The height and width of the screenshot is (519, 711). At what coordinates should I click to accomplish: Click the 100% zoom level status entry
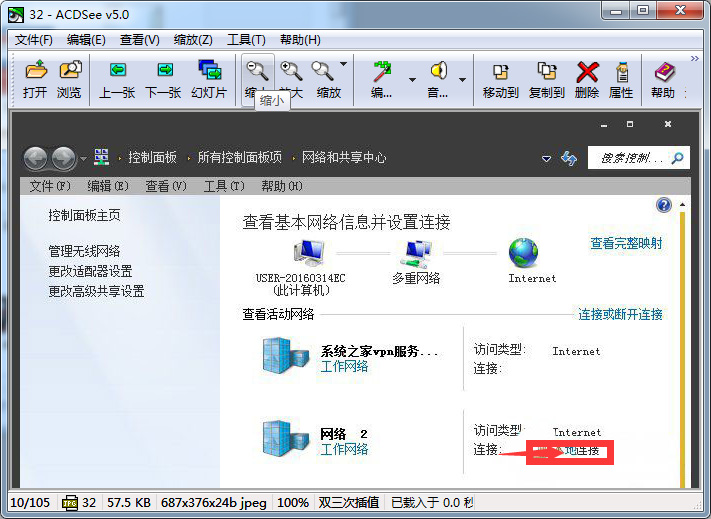coord(293,503)
